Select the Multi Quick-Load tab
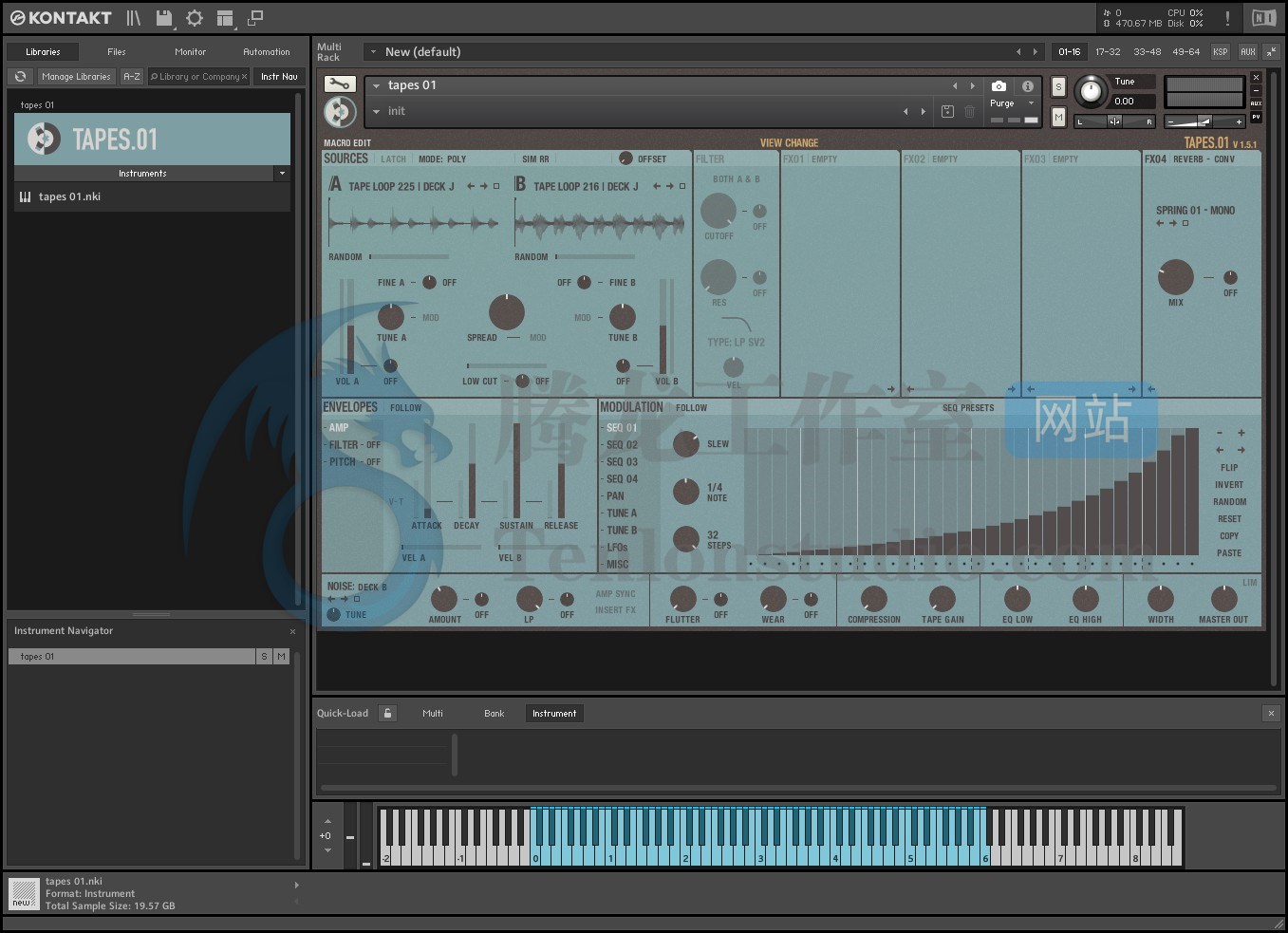Screen dimensions: 1288x933 433,713
